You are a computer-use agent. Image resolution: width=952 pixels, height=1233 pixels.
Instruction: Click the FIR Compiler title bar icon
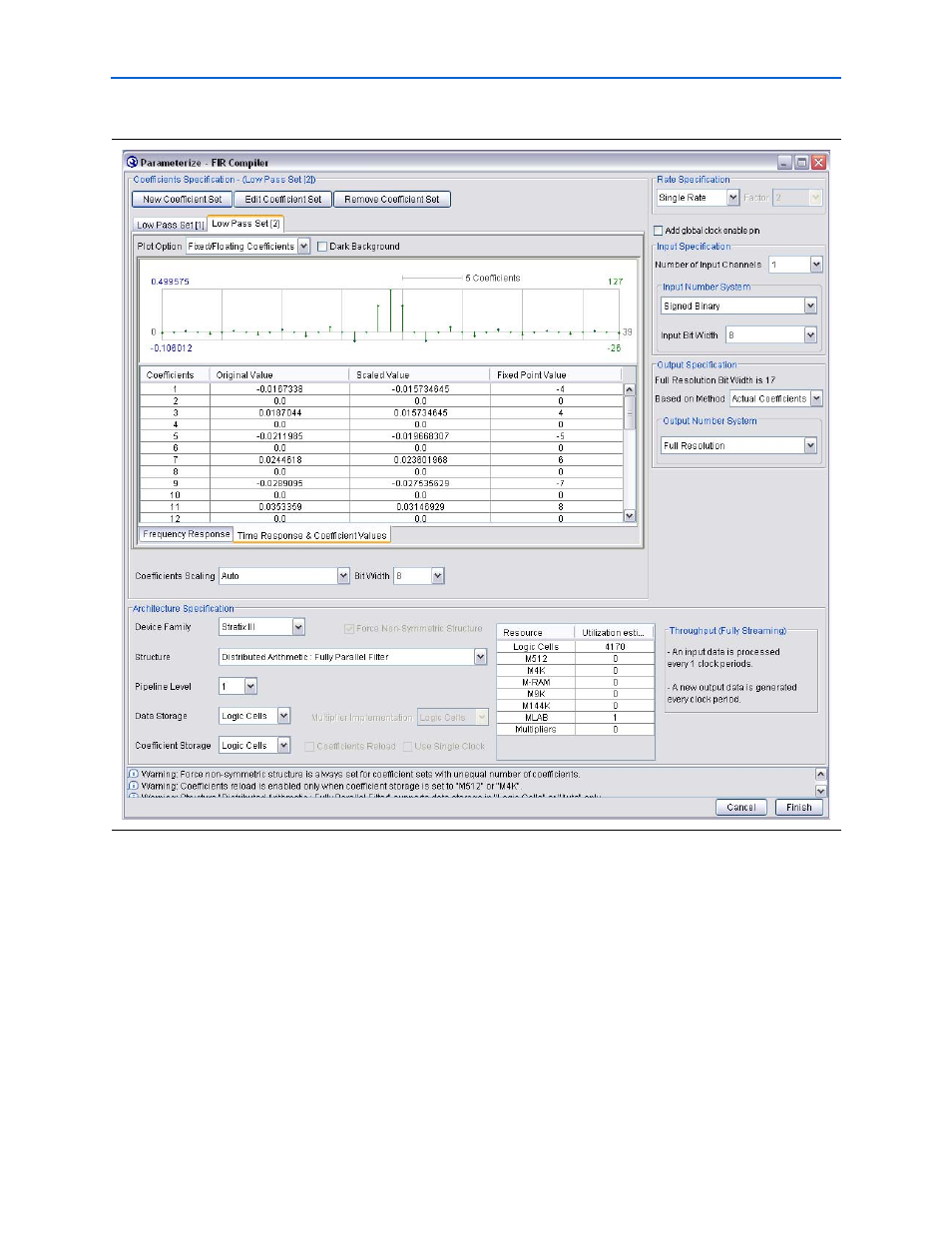click(x=132, y=162)
